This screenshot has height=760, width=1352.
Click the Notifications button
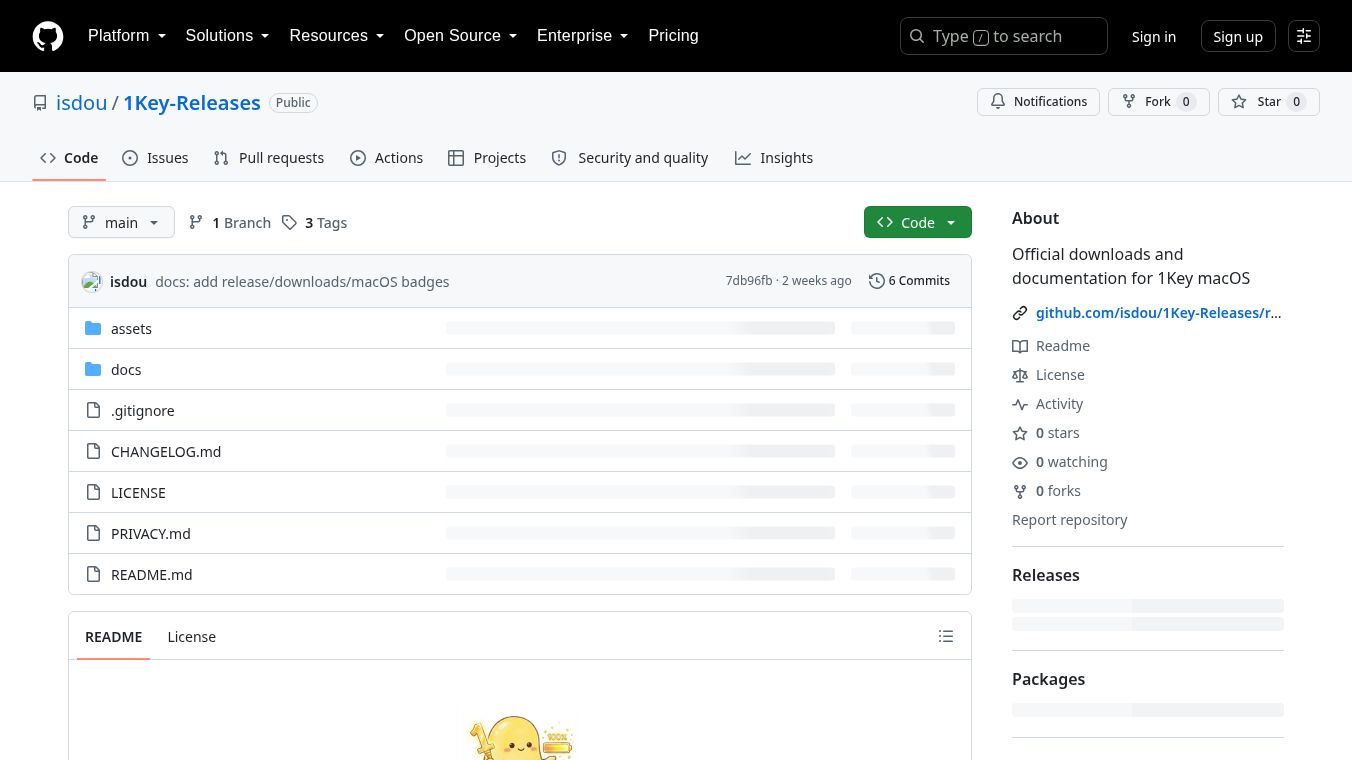(x=1039, y=102)
